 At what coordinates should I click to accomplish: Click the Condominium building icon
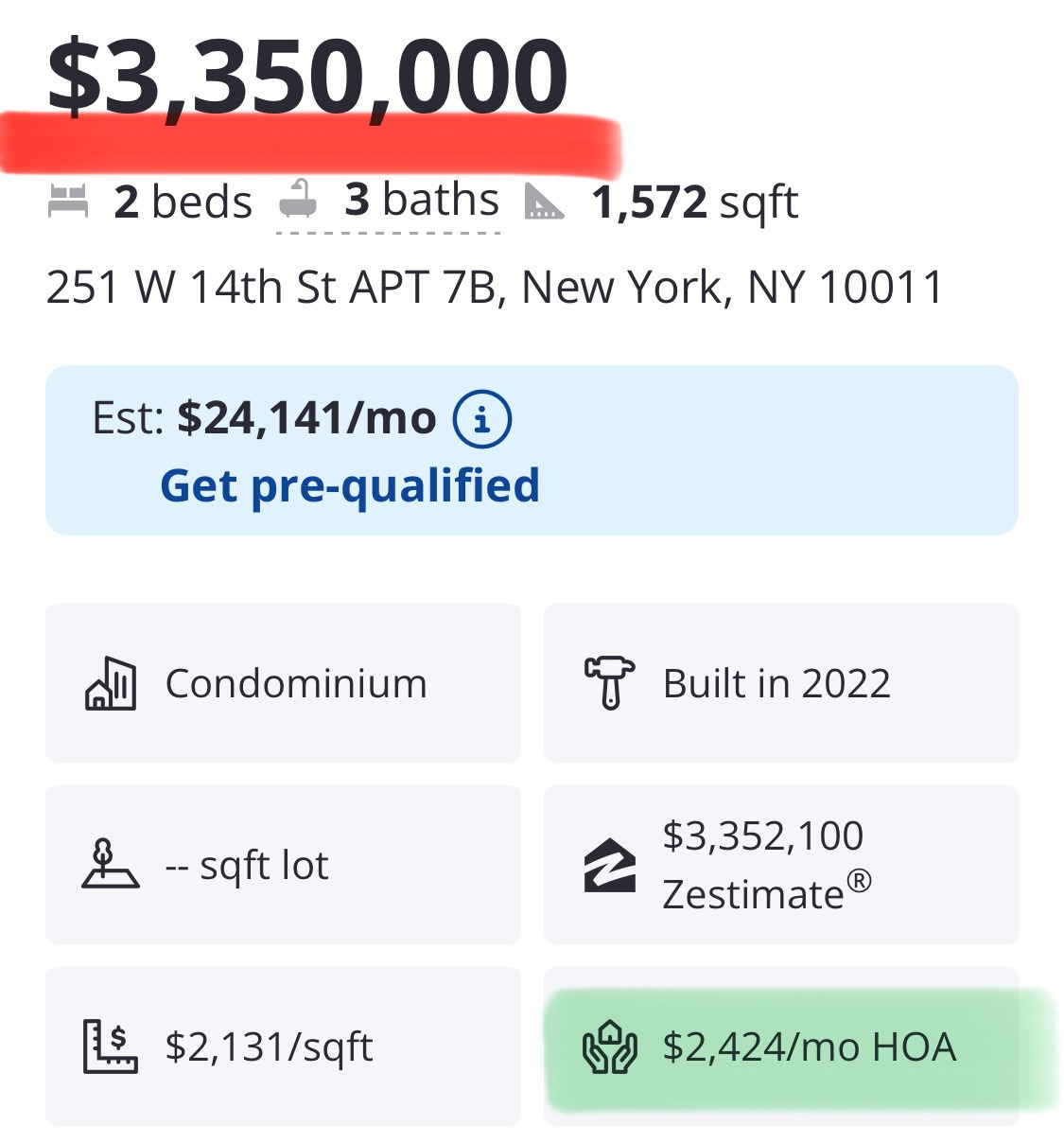(x=111, y=683)
